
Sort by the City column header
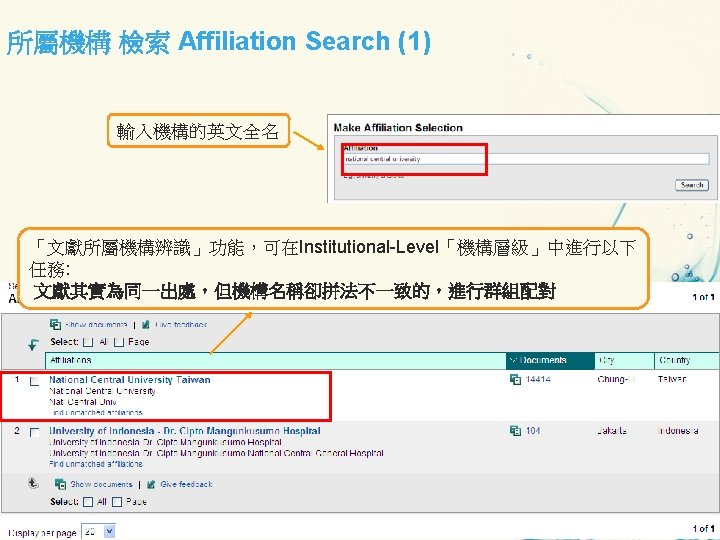tap(624, 360)
